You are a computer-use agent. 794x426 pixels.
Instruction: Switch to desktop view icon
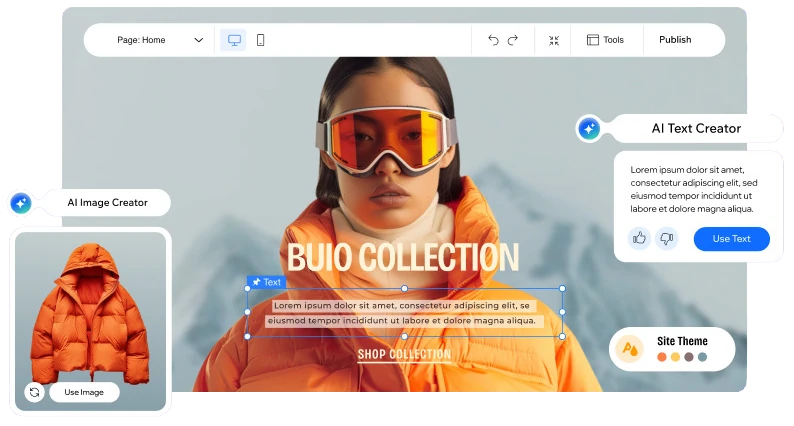pyautogui.click(x=233, y=40)
